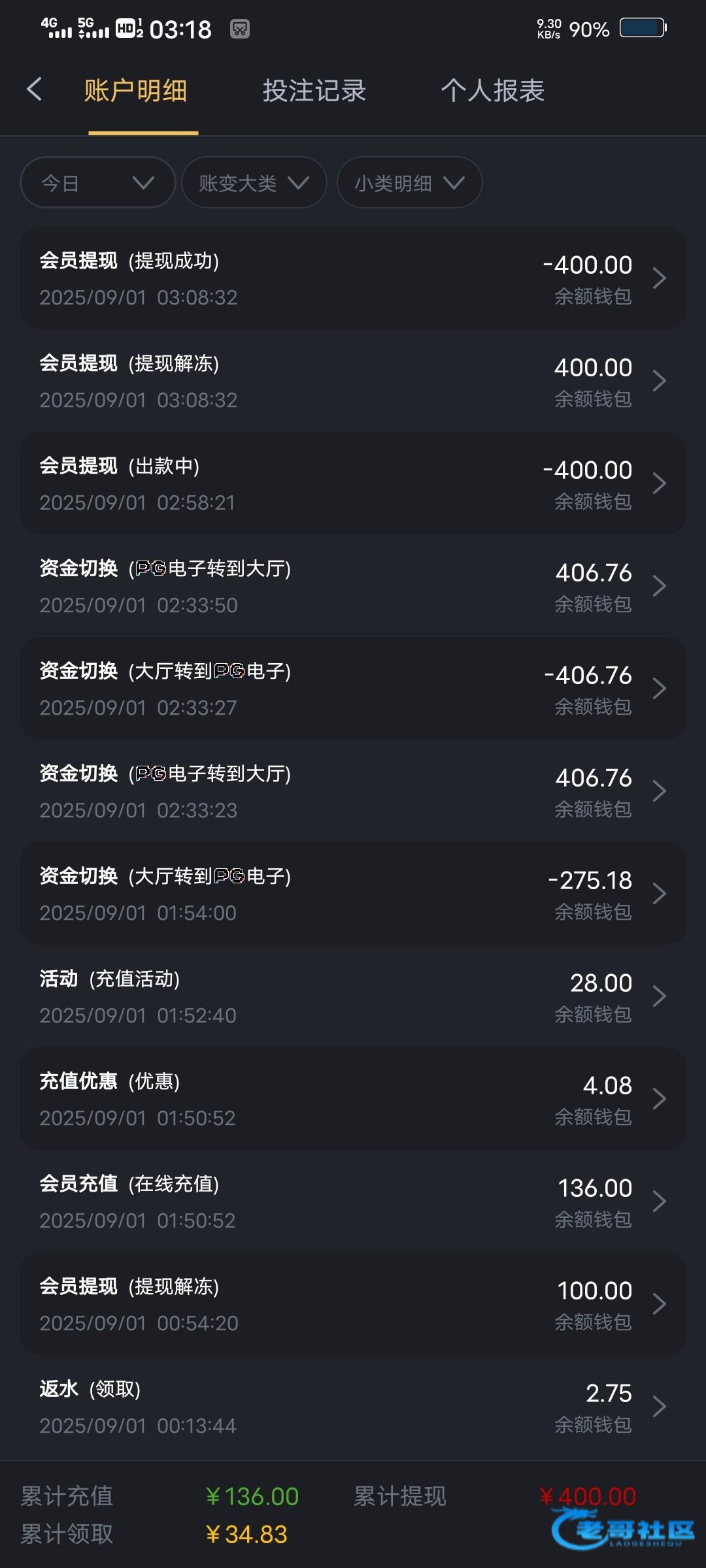The width and height of the screenshot is (706, 1568).
Task: Tap the back arrow icon
Action: click(x=35, y=90)
